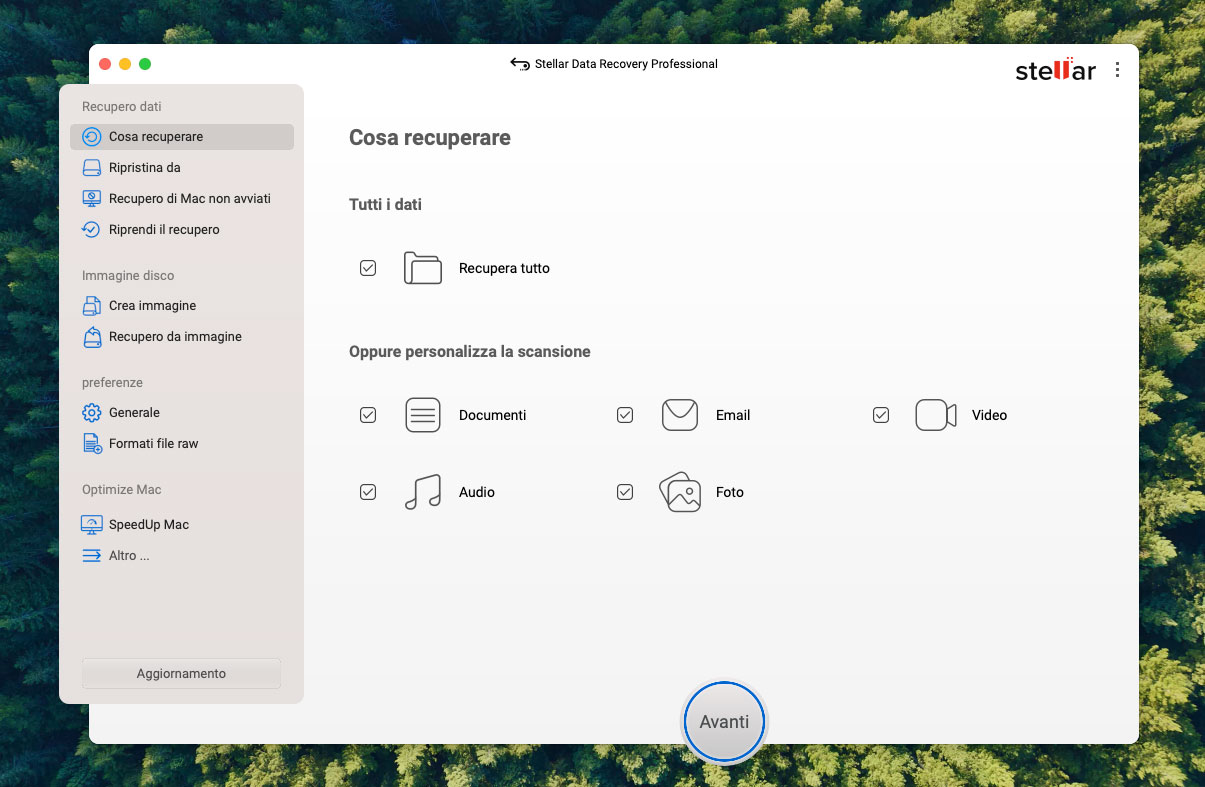Click the Altro ... label
This screenshot has width=1205, height=787.
pos(129,556)
